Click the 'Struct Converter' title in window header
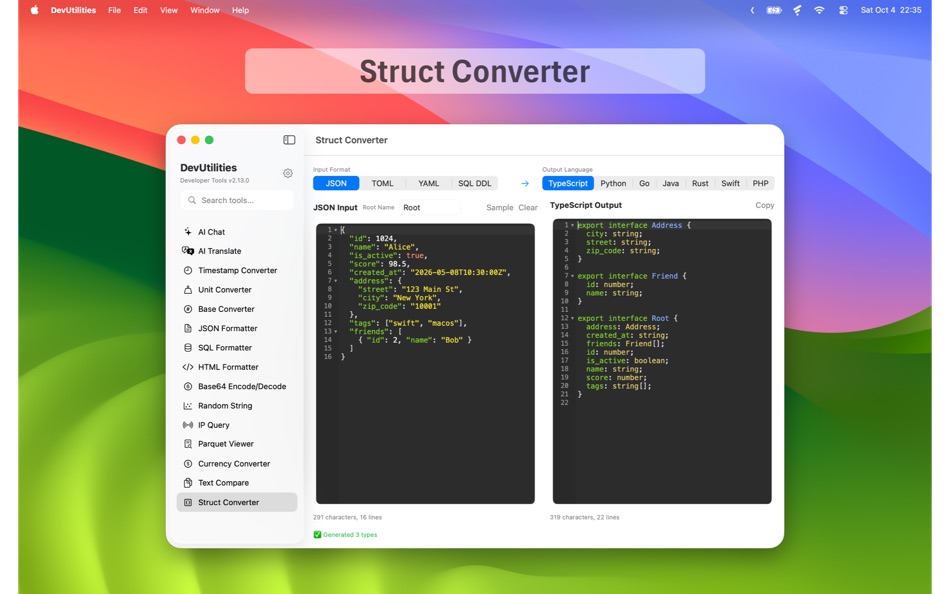The width and height of the screenshot is (950, 594). coord(351,140)
